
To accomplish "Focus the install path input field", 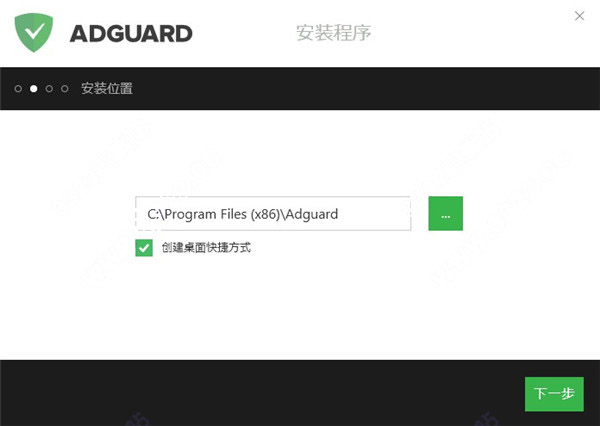I will 273,214.
